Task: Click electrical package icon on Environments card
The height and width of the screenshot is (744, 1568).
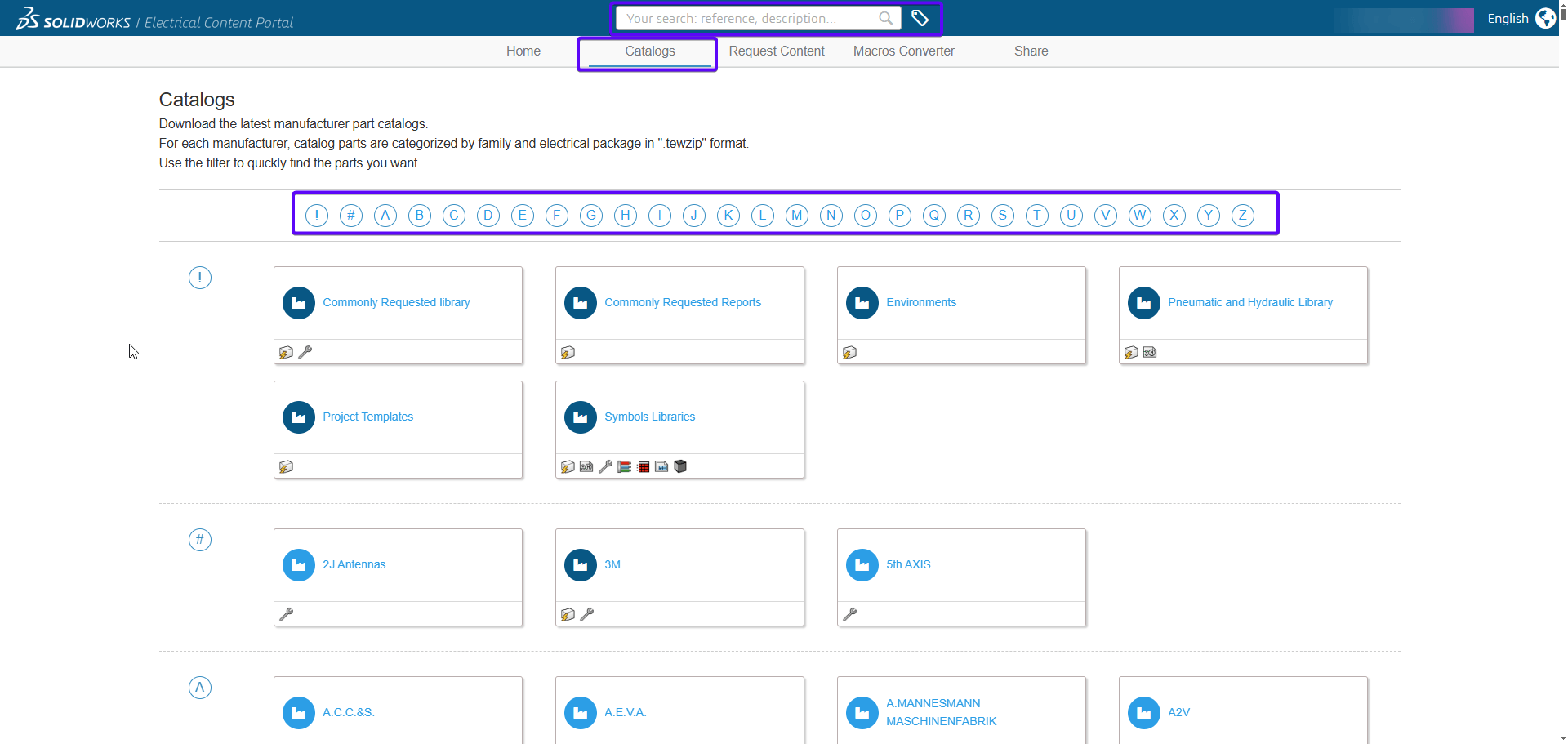Action: coord(849,352)
